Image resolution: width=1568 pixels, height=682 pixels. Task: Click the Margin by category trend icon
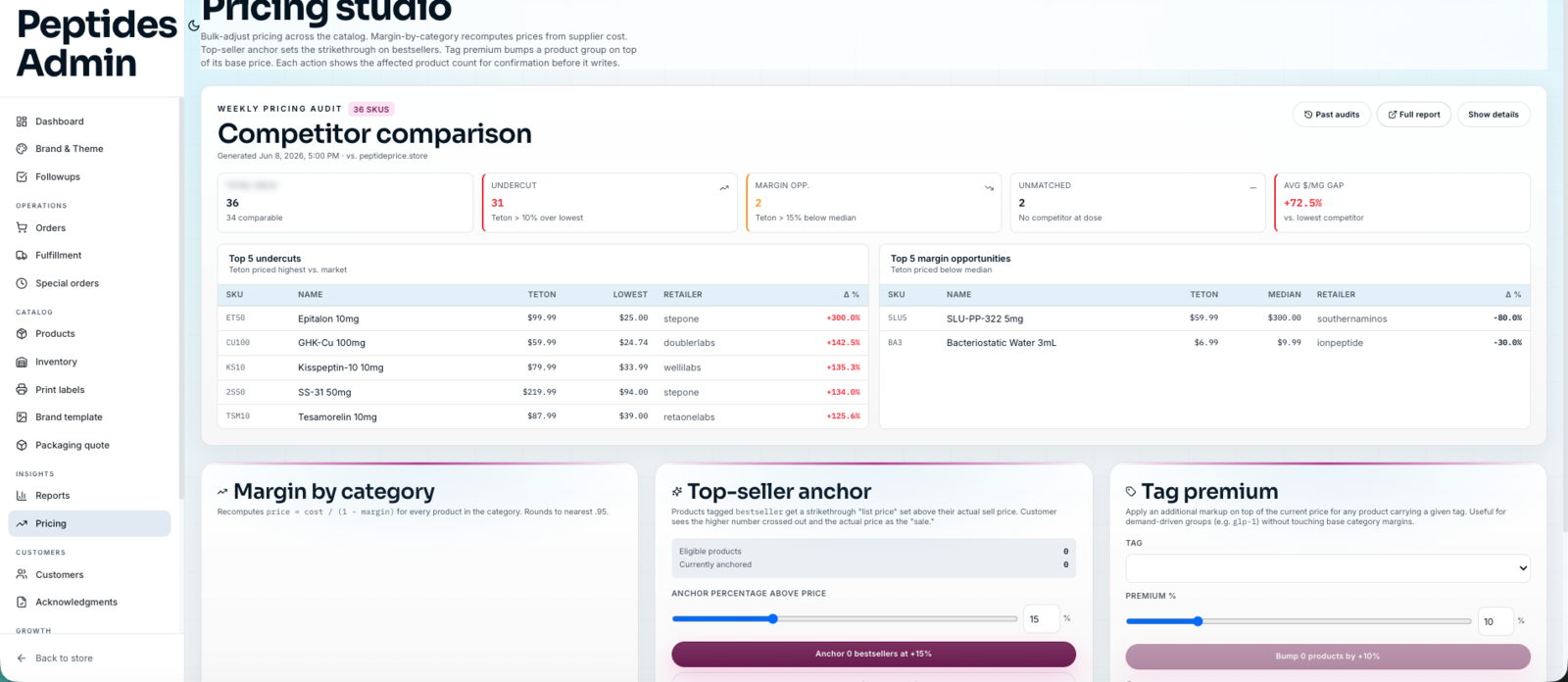click(222, 492)
